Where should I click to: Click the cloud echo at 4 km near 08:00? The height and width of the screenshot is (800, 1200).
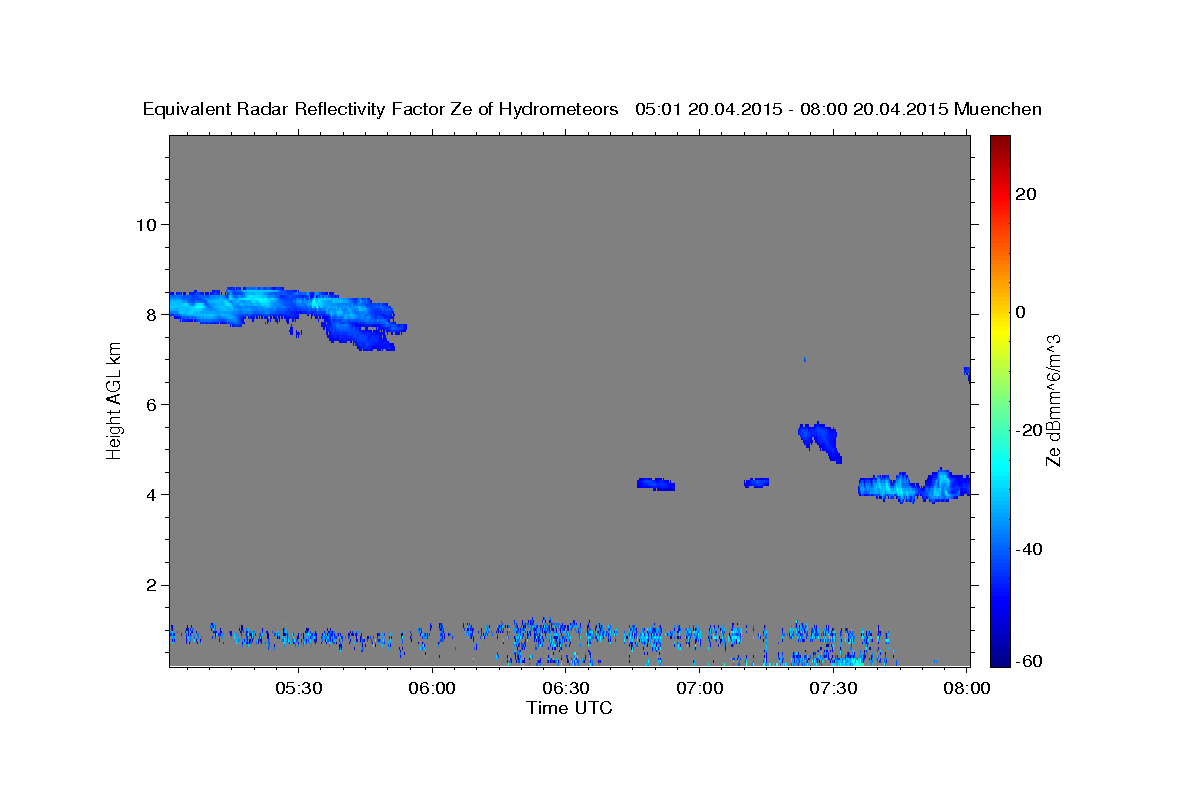(915, 486)
